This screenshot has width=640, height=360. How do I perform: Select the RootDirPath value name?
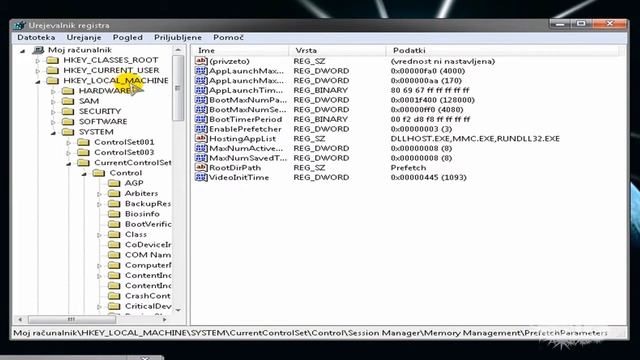tap(235, 168)
